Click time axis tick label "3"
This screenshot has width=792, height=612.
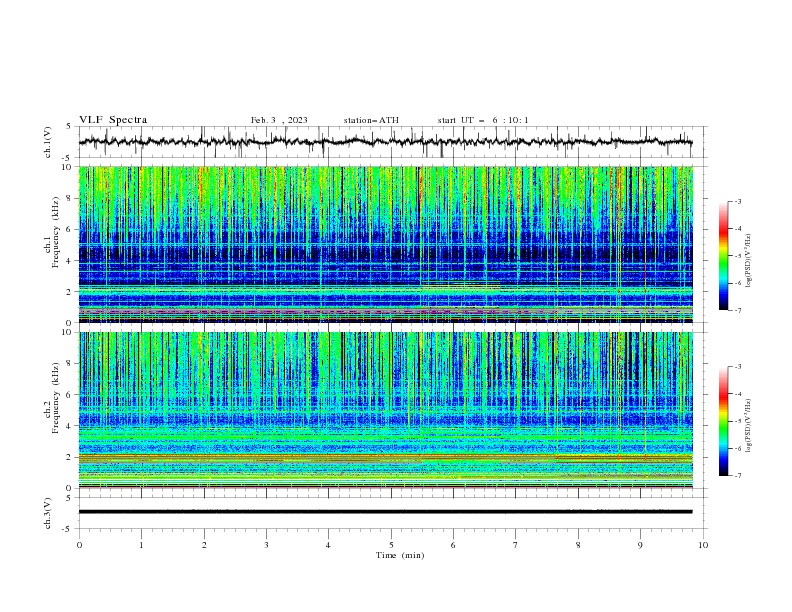(x=266, y=545)
